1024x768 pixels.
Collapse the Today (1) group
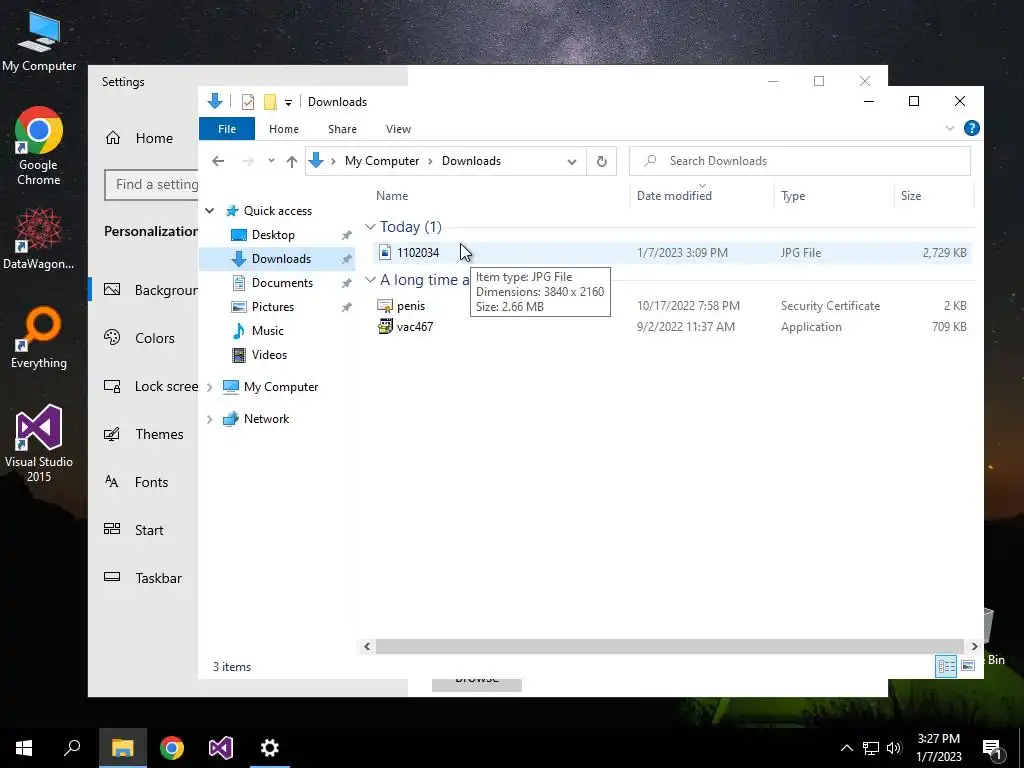pos(370,227)
